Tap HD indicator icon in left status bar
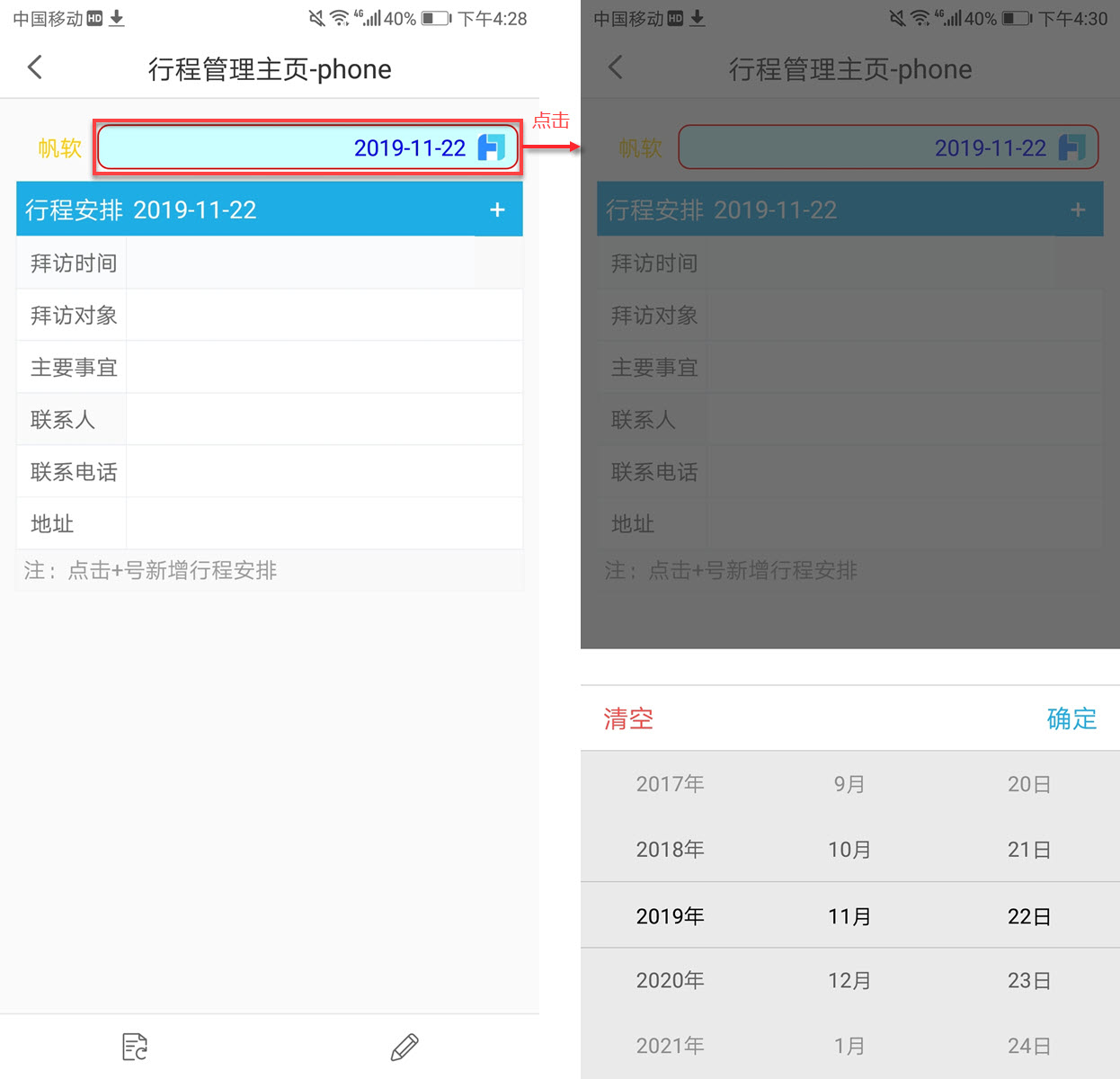 (x=94, y=18)
